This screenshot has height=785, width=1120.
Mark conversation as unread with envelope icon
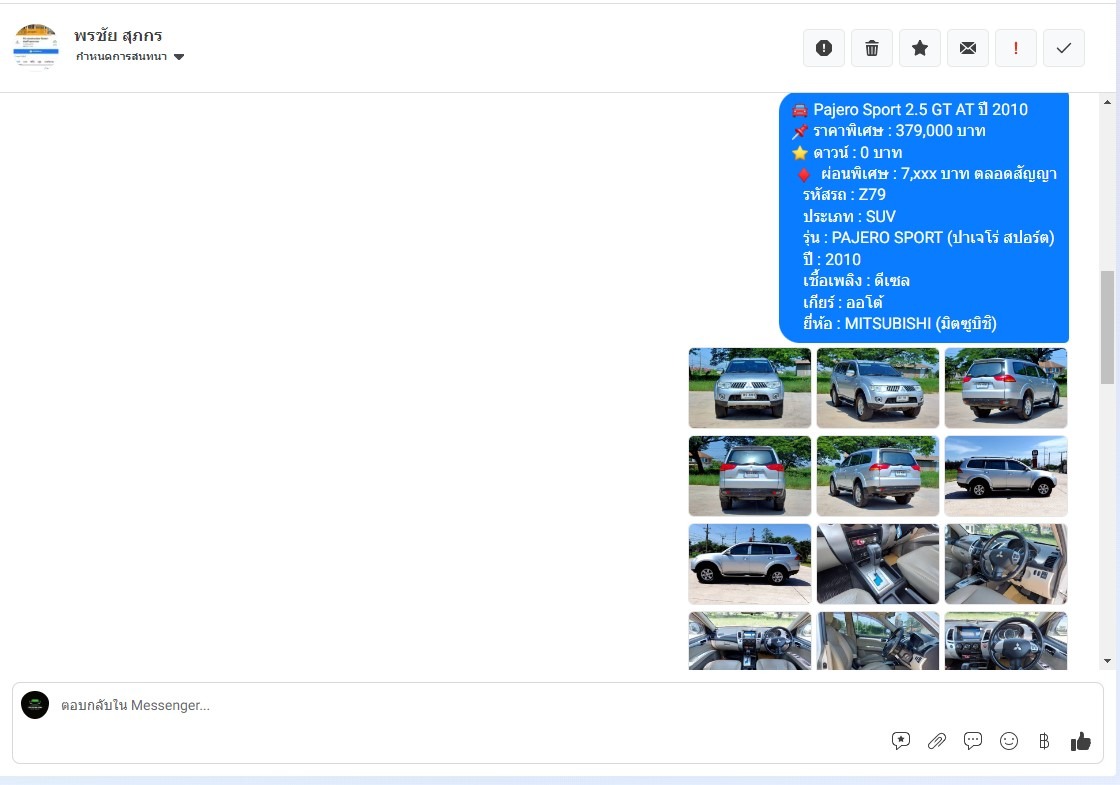(x=968, y=48)
